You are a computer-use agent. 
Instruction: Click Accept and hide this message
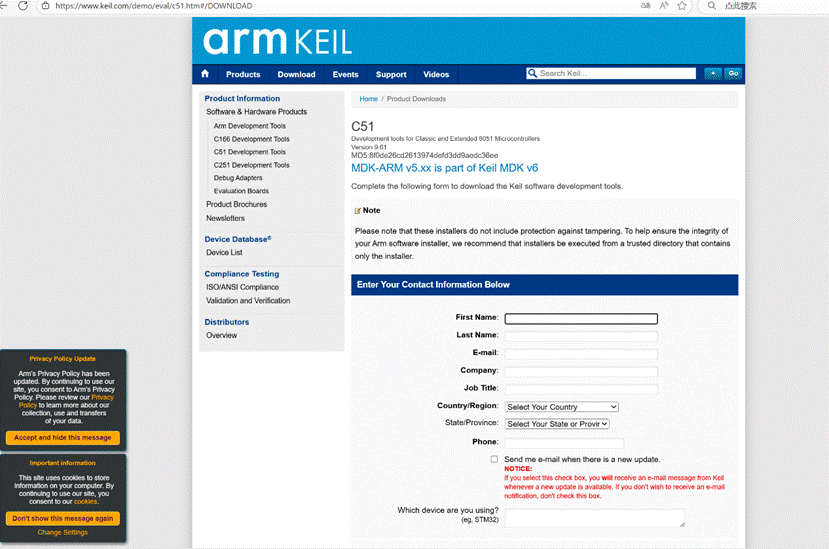(x=63, y=438)
